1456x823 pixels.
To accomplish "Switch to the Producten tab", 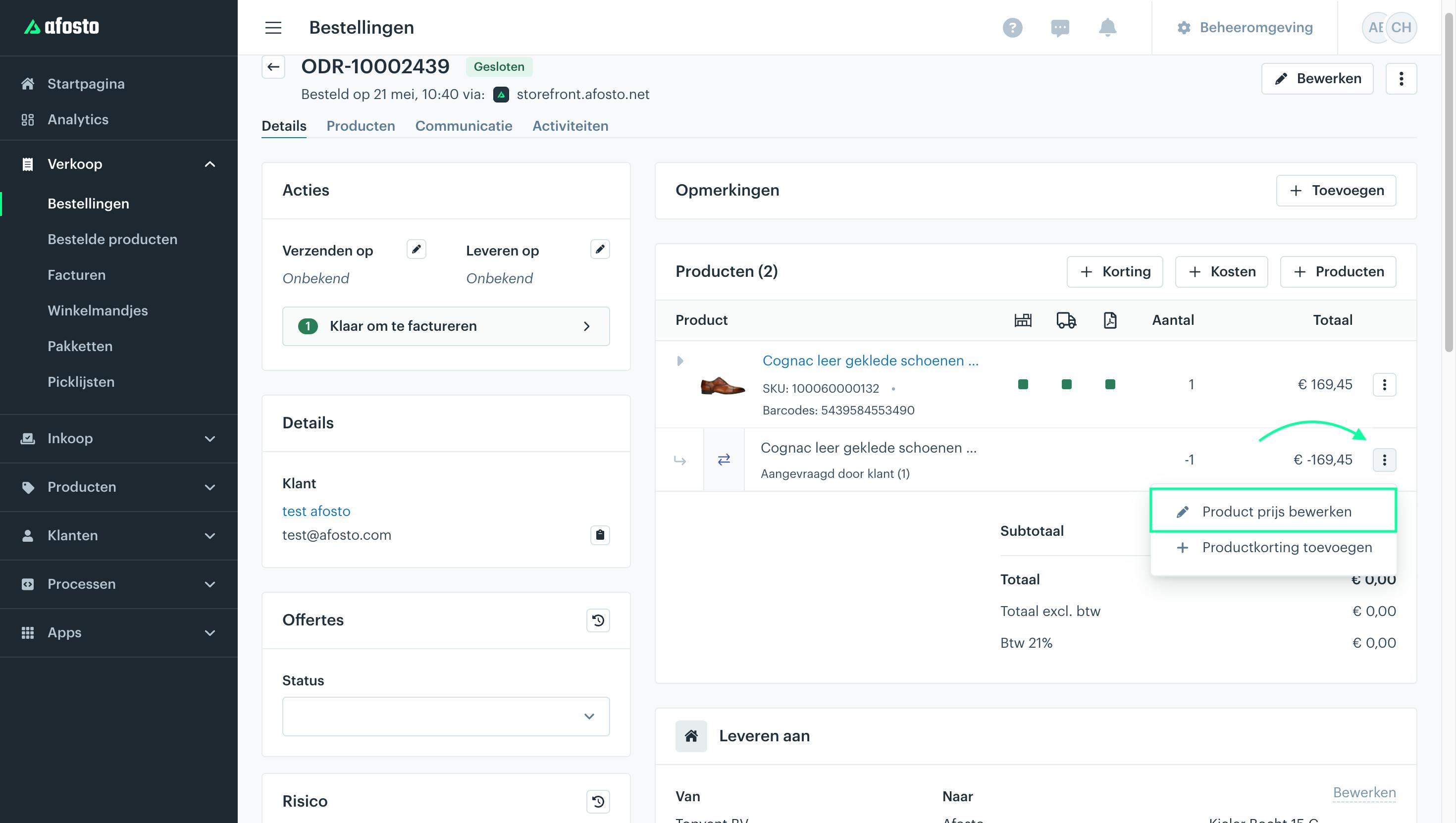I will 361,125.
